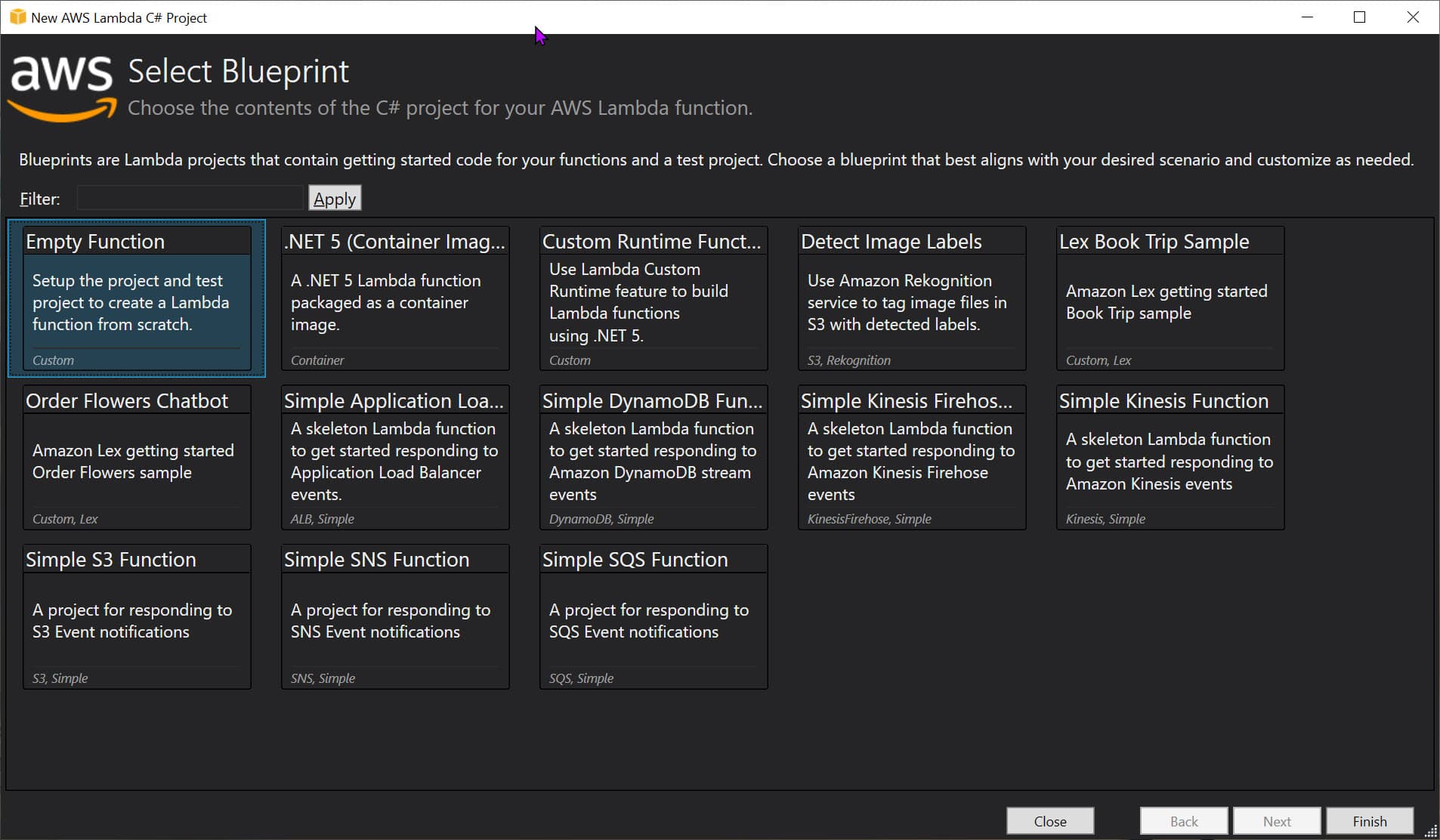Screen dimensions: 1440x840
Task: Select the Empty Function blueprint
Action: 137,298
